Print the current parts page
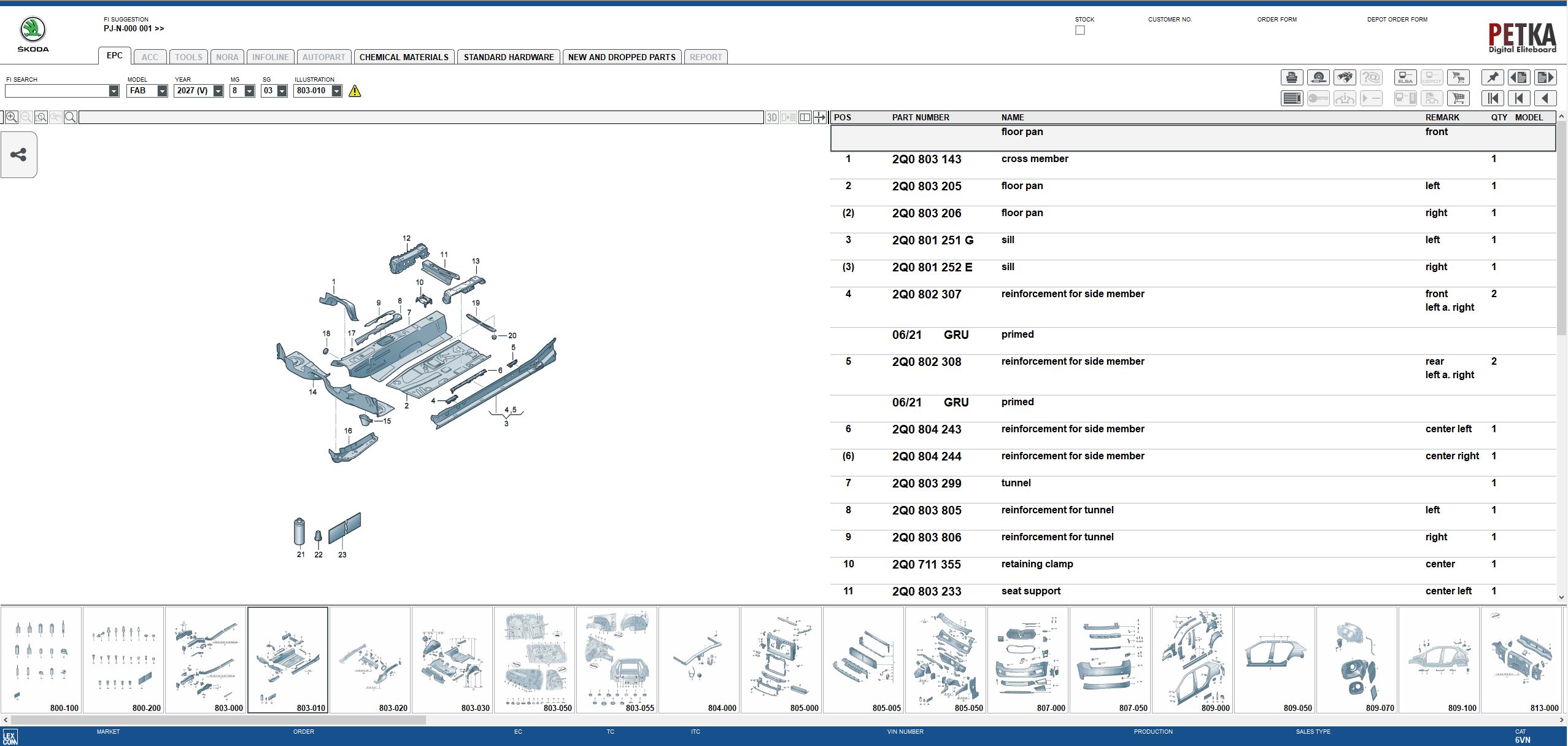The image size is (1568, 746). 1291,77
